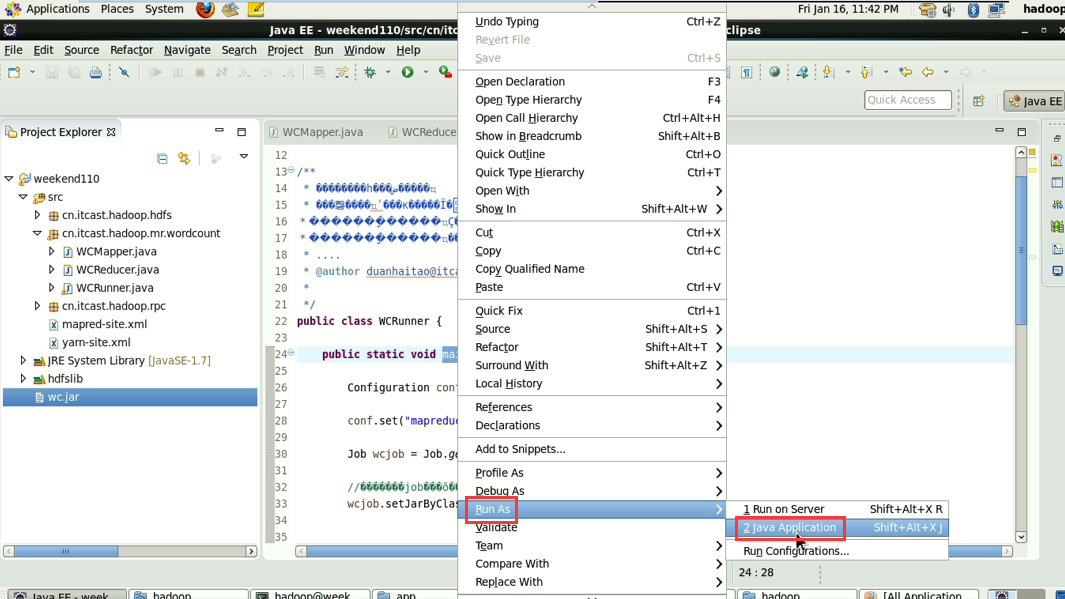Viewport: 1065px width, 599px height.
Task: Click the hadoop@week taskbar button
Action: [312, 595]
